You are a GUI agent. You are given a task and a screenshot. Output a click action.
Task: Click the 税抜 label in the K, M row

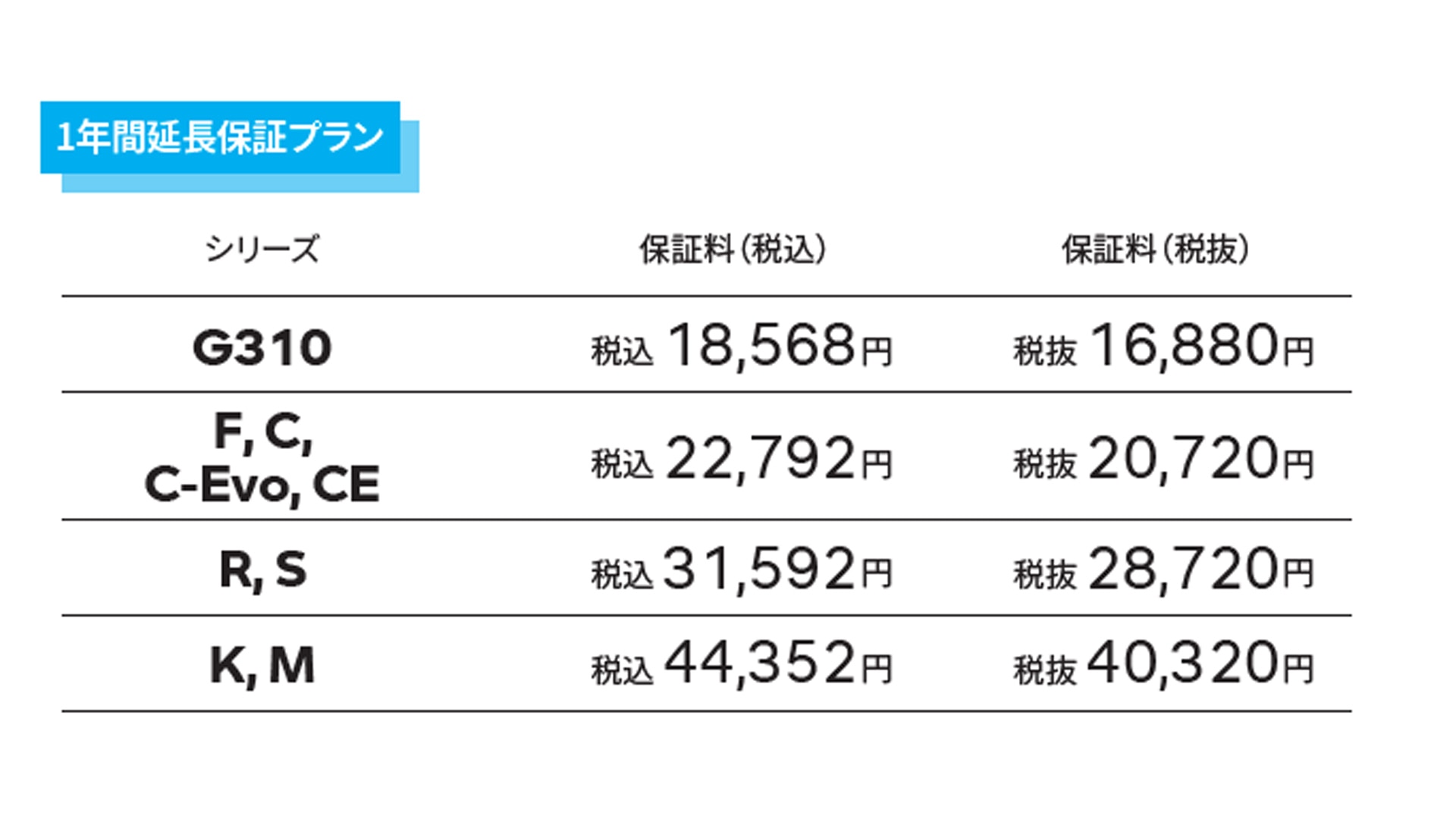1045,670
